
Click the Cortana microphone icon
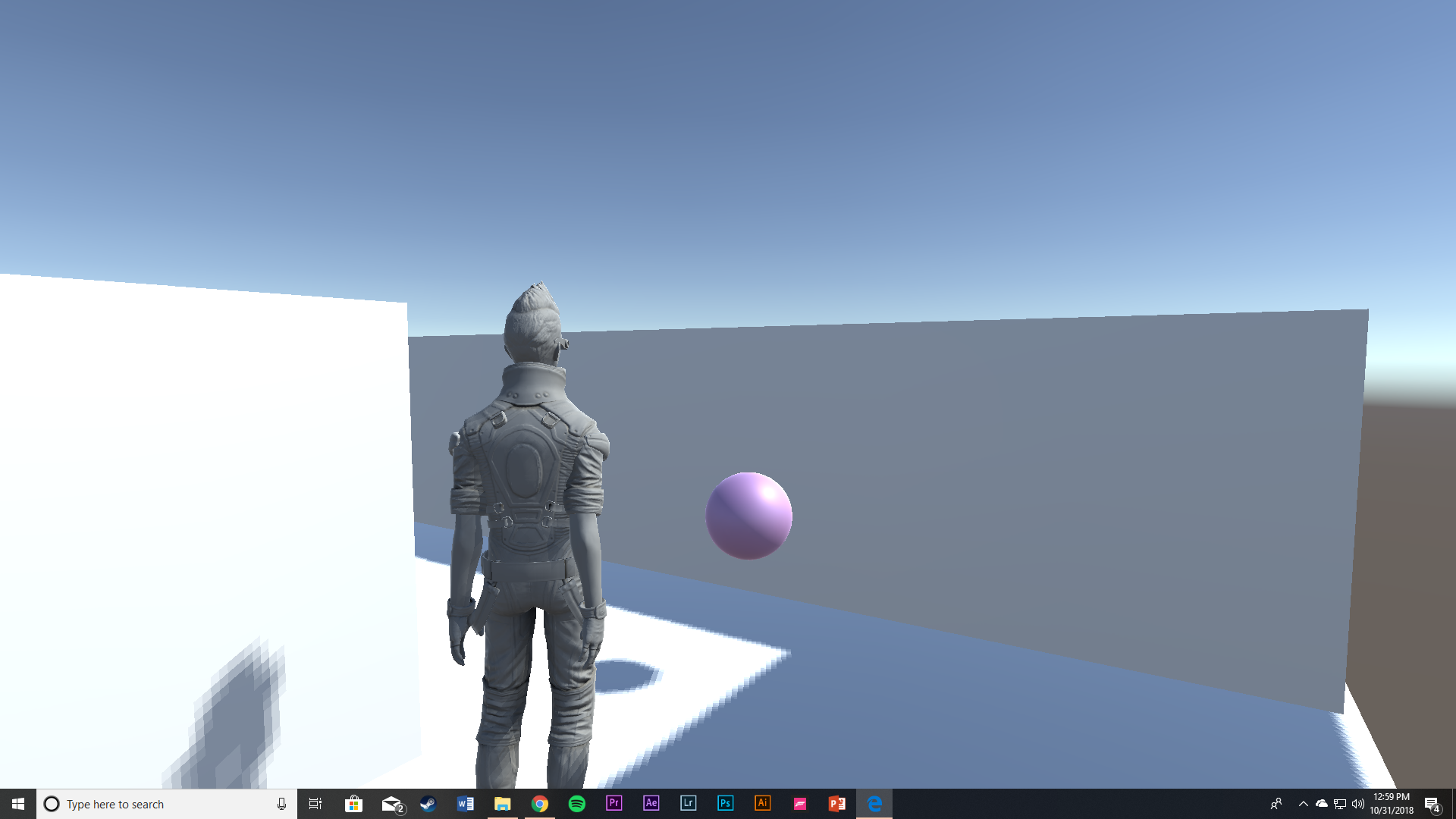coord(281,804)
